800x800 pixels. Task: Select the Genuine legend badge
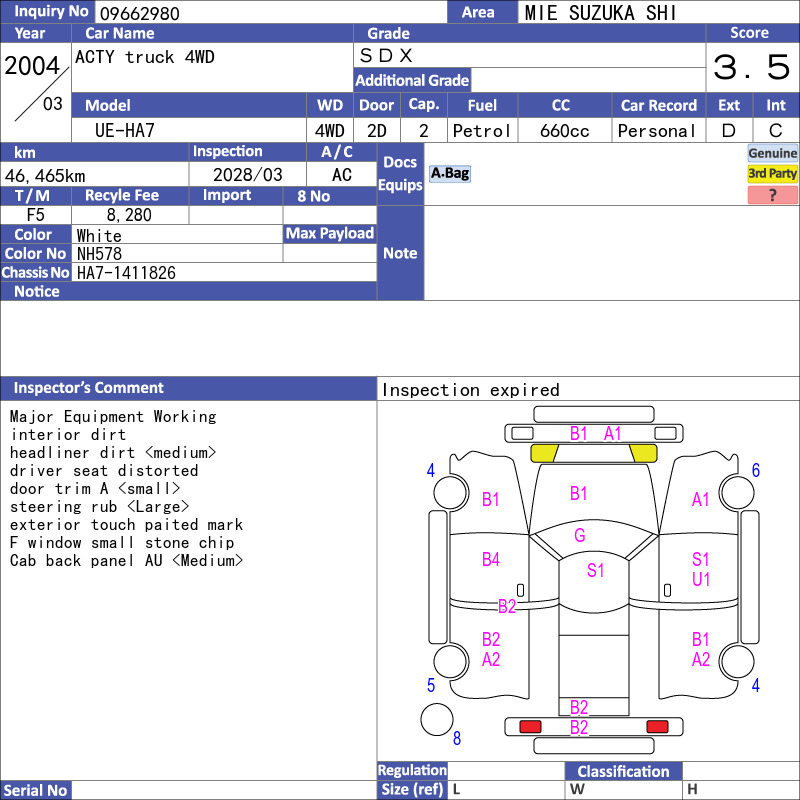[772, 153]
